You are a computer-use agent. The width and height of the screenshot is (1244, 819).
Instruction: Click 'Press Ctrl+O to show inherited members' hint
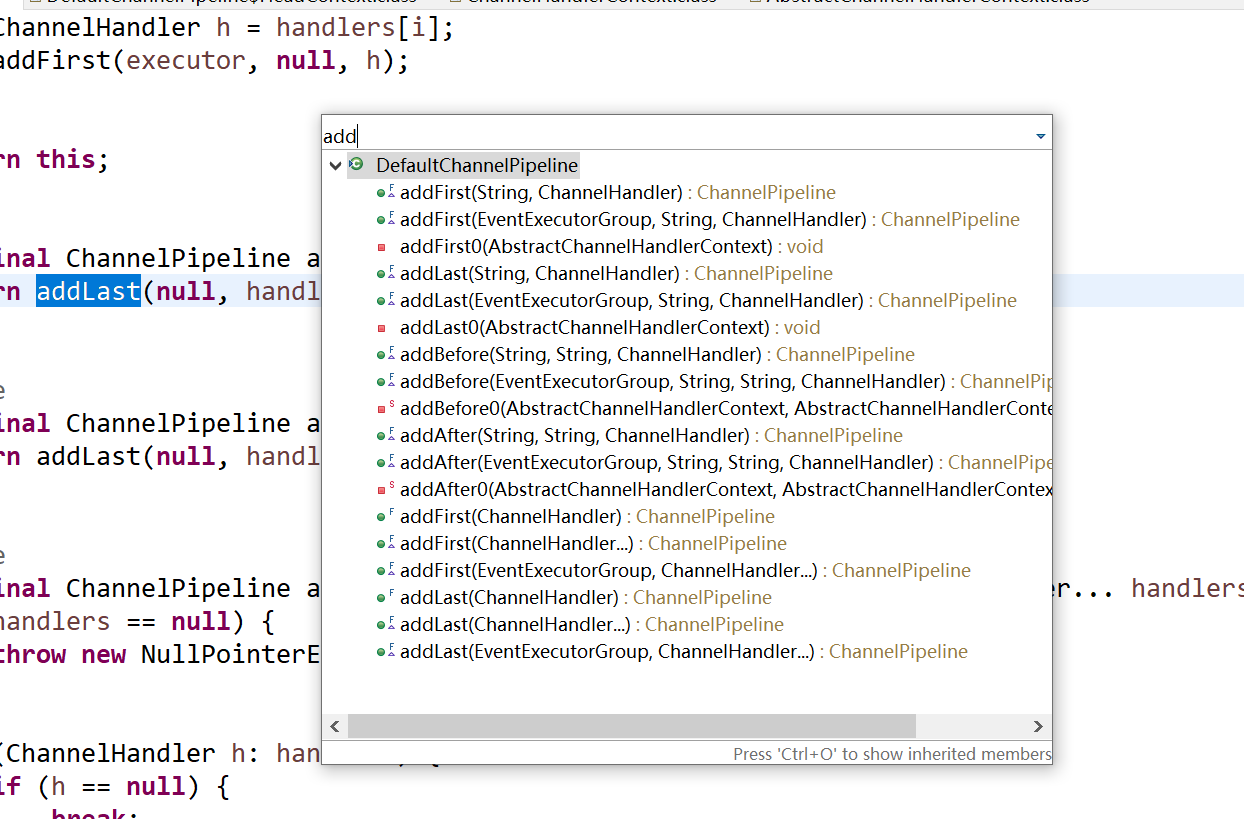point(892,754)
